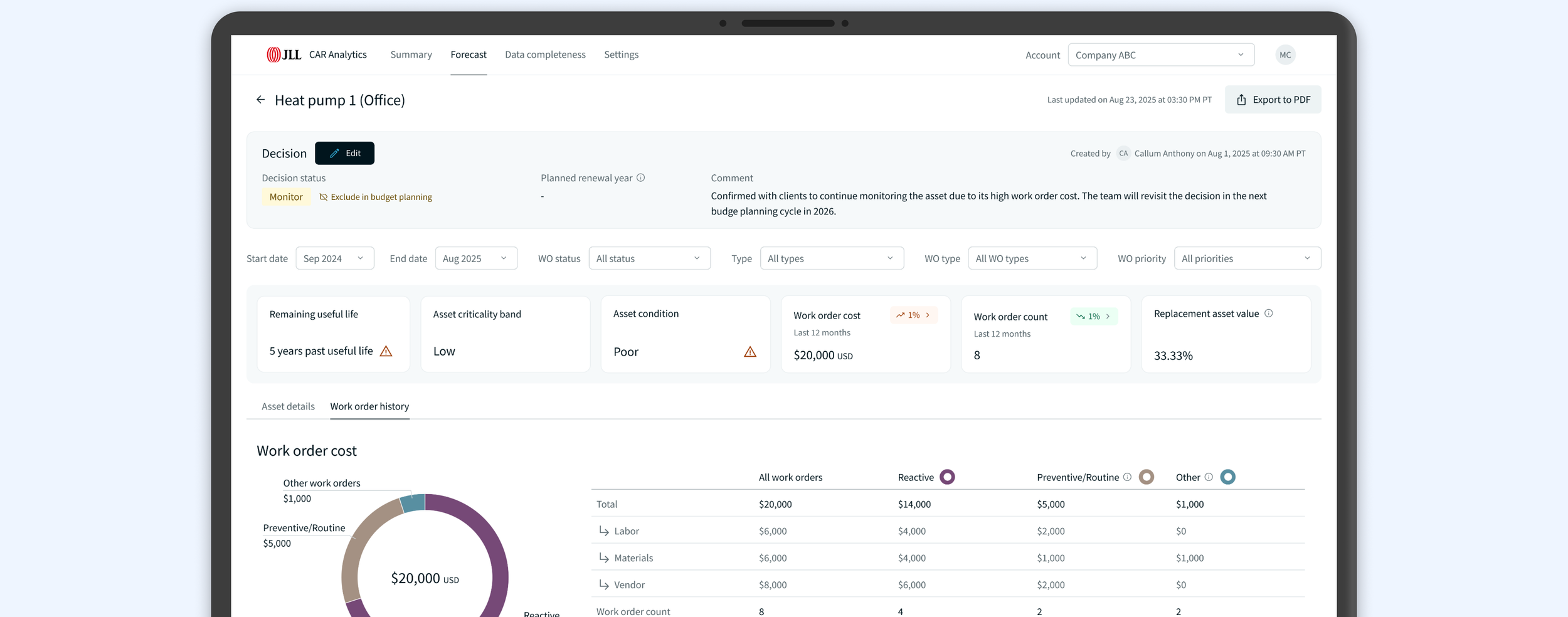Click the warning icon beside past useful life
The width and height of the screenshot is (1568, 617).
(x=386, y=351)
